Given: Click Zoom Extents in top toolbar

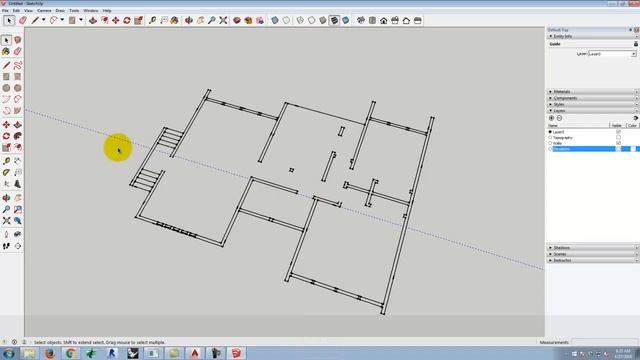Looking at the screenshot, I should point(223,20).
